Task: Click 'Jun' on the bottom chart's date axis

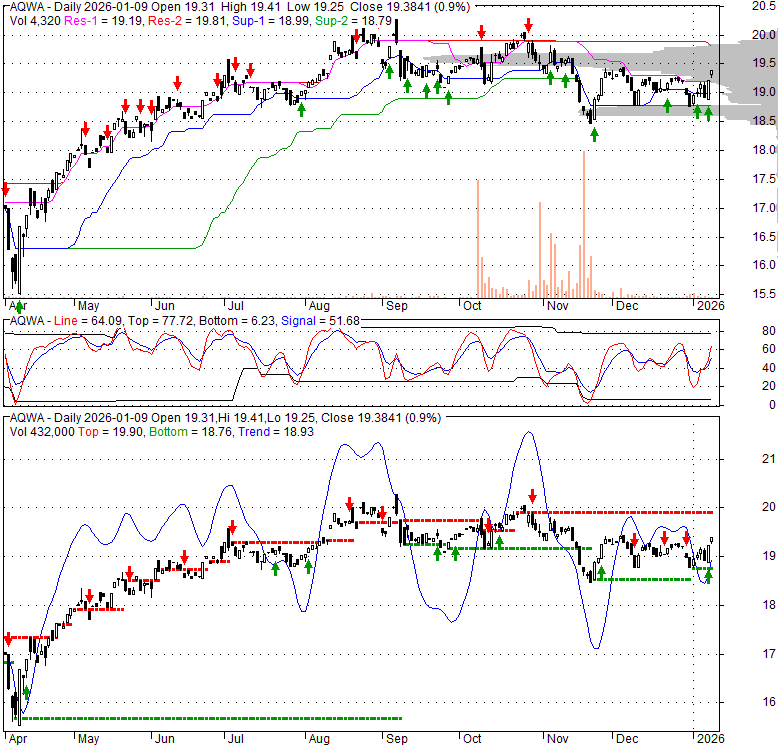Action: click(165, 739)
